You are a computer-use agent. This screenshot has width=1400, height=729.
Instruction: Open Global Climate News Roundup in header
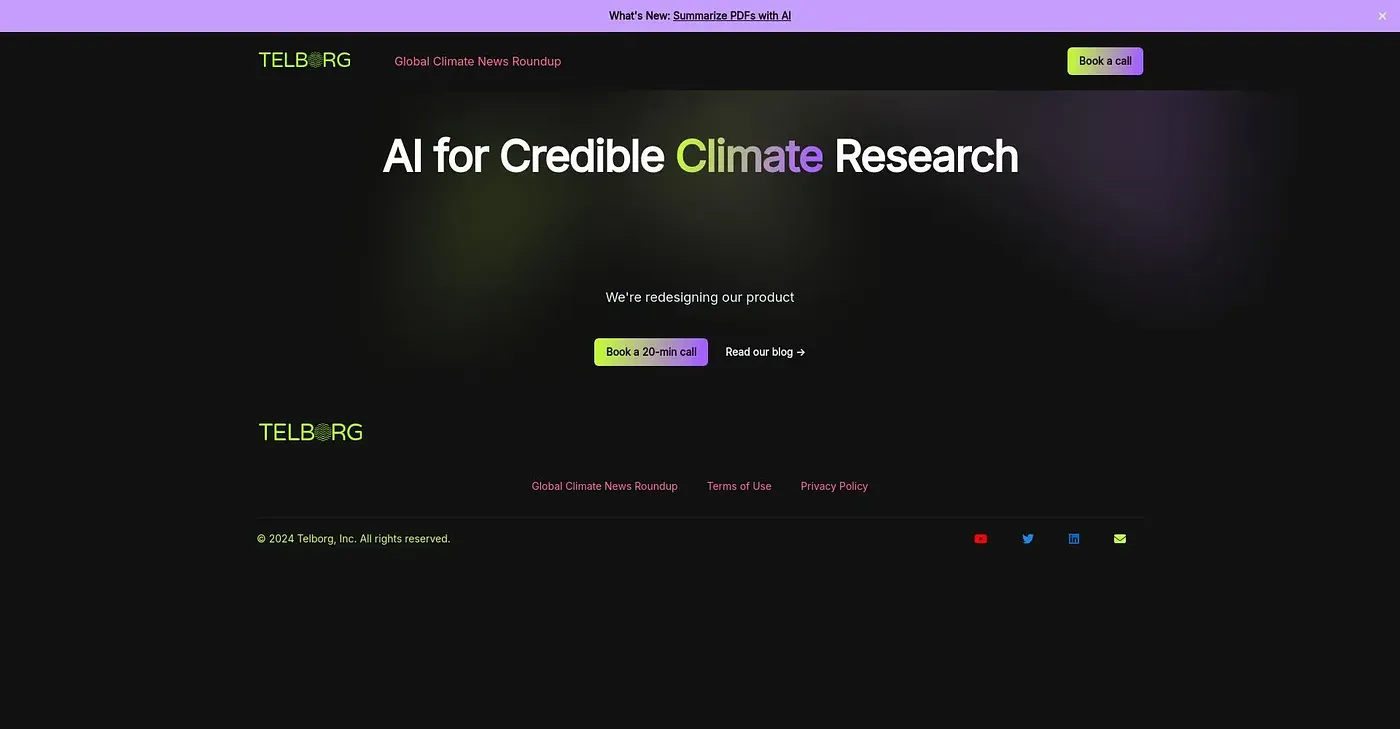[478, 61]
